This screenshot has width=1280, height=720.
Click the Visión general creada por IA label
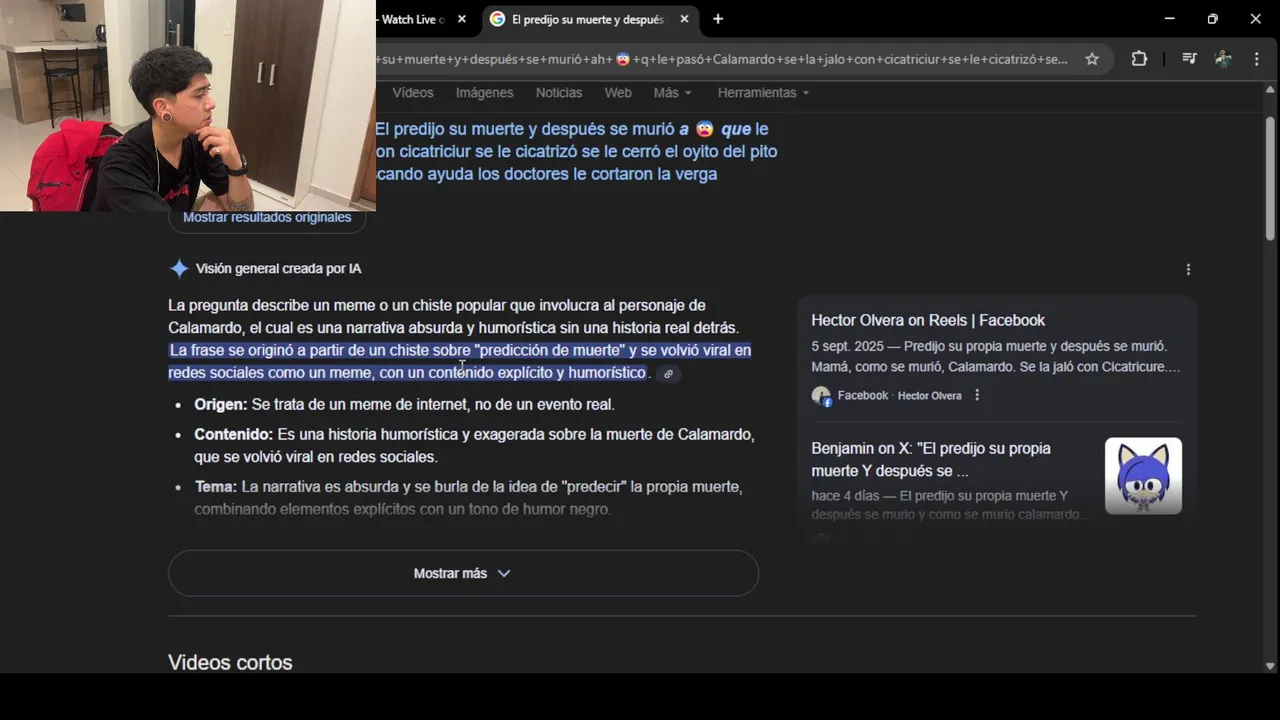pos(278,269)
